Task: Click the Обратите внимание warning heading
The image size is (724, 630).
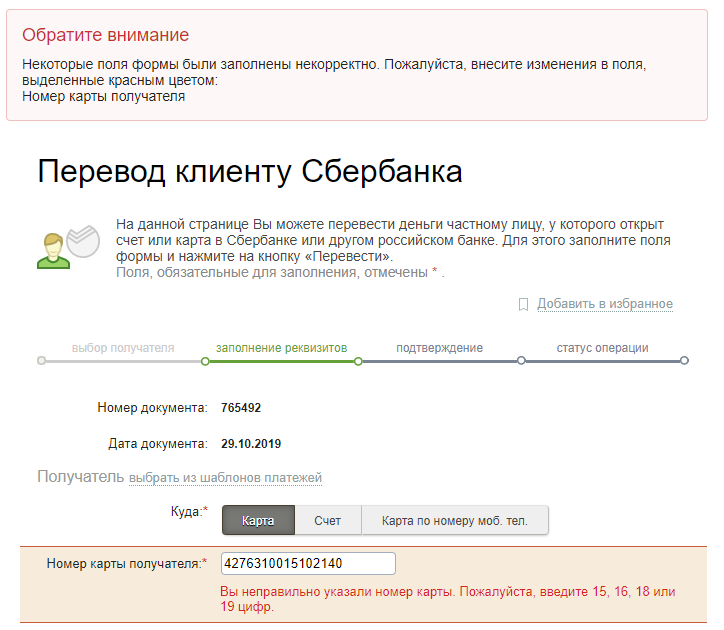Action: click(x=106, y=35)
